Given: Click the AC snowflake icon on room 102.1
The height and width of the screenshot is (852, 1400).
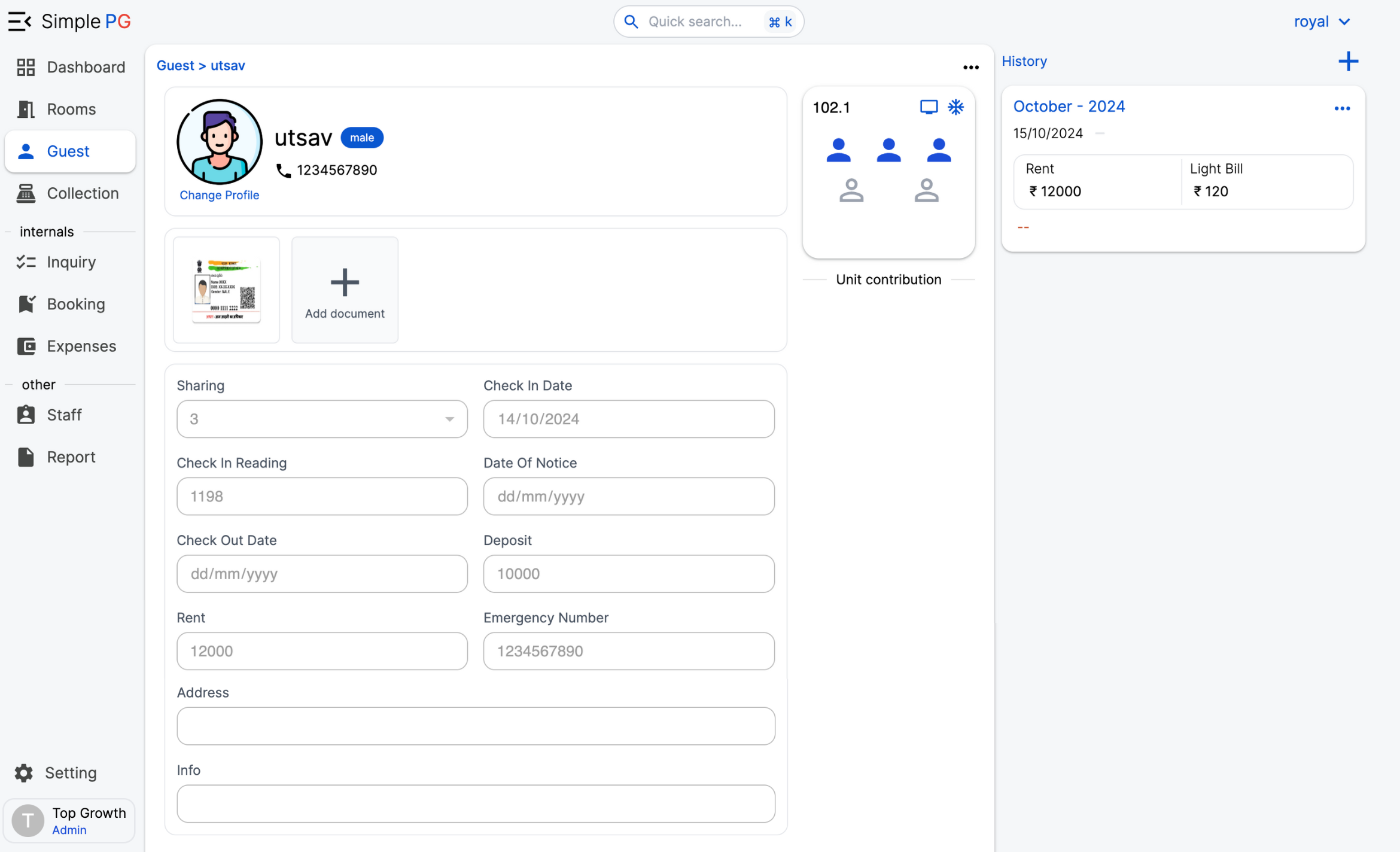Looking at the screenshot, I should 955,107.
